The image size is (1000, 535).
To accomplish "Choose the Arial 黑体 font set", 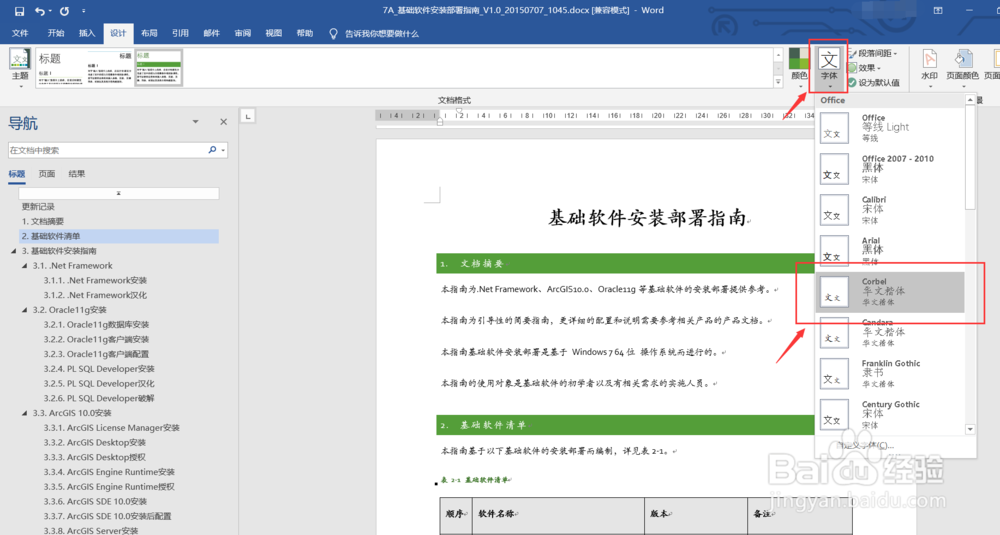I will (890, 250).
